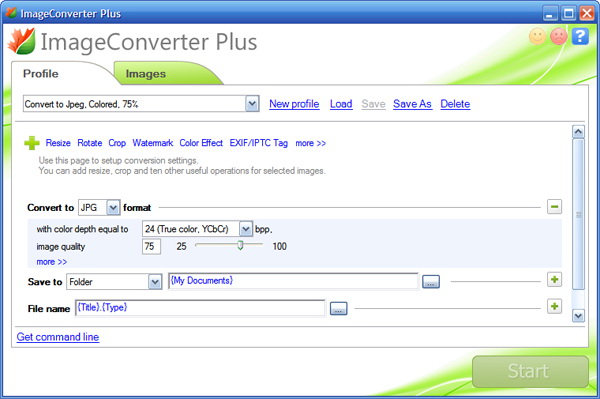Click the title bar ImageConverter Plus icon

(11, 13)
